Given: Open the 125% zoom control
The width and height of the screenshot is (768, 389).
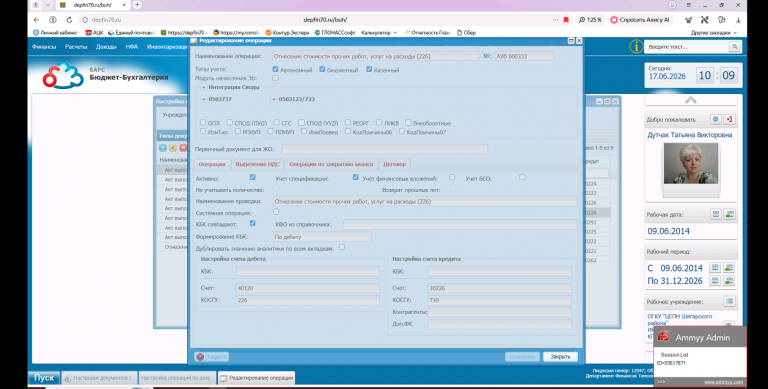Looking at the screenshot, I should (589, 20).
